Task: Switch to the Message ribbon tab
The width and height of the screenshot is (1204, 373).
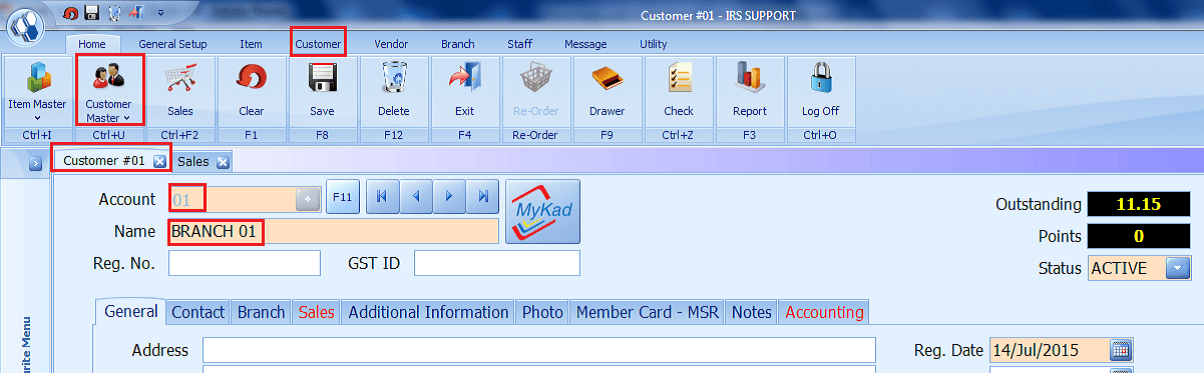Action: click(x=586, y=44)
